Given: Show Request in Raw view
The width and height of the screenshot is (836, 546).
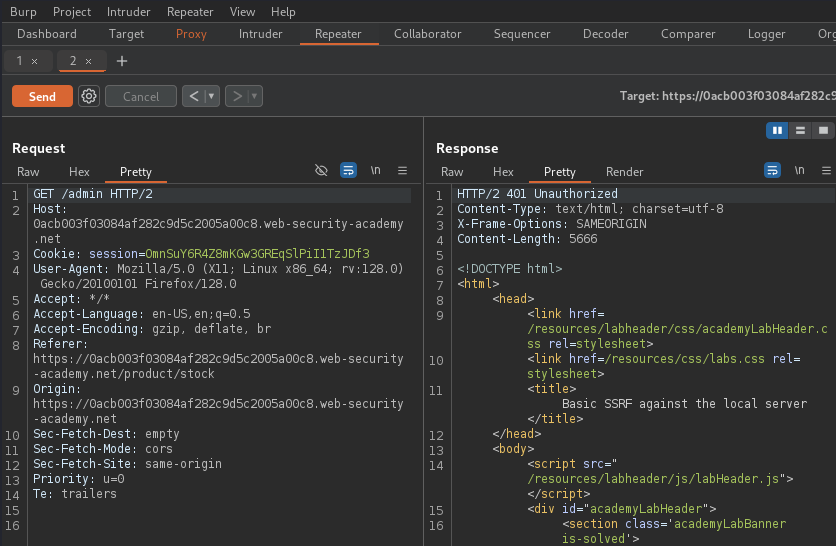Looking at the screenshot, I should [x=28, y=172].
